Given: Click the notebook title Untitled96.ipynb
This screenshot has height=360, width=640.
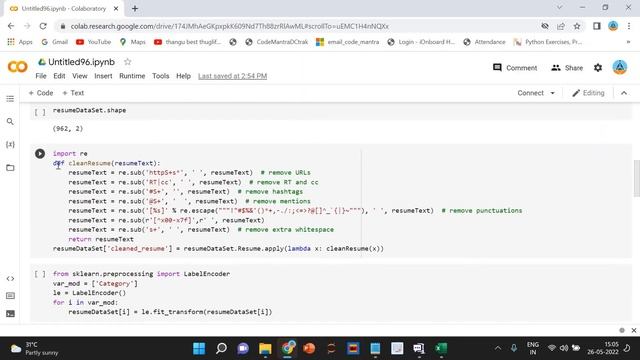Looking at the screenshot, I should coord(81,62).
